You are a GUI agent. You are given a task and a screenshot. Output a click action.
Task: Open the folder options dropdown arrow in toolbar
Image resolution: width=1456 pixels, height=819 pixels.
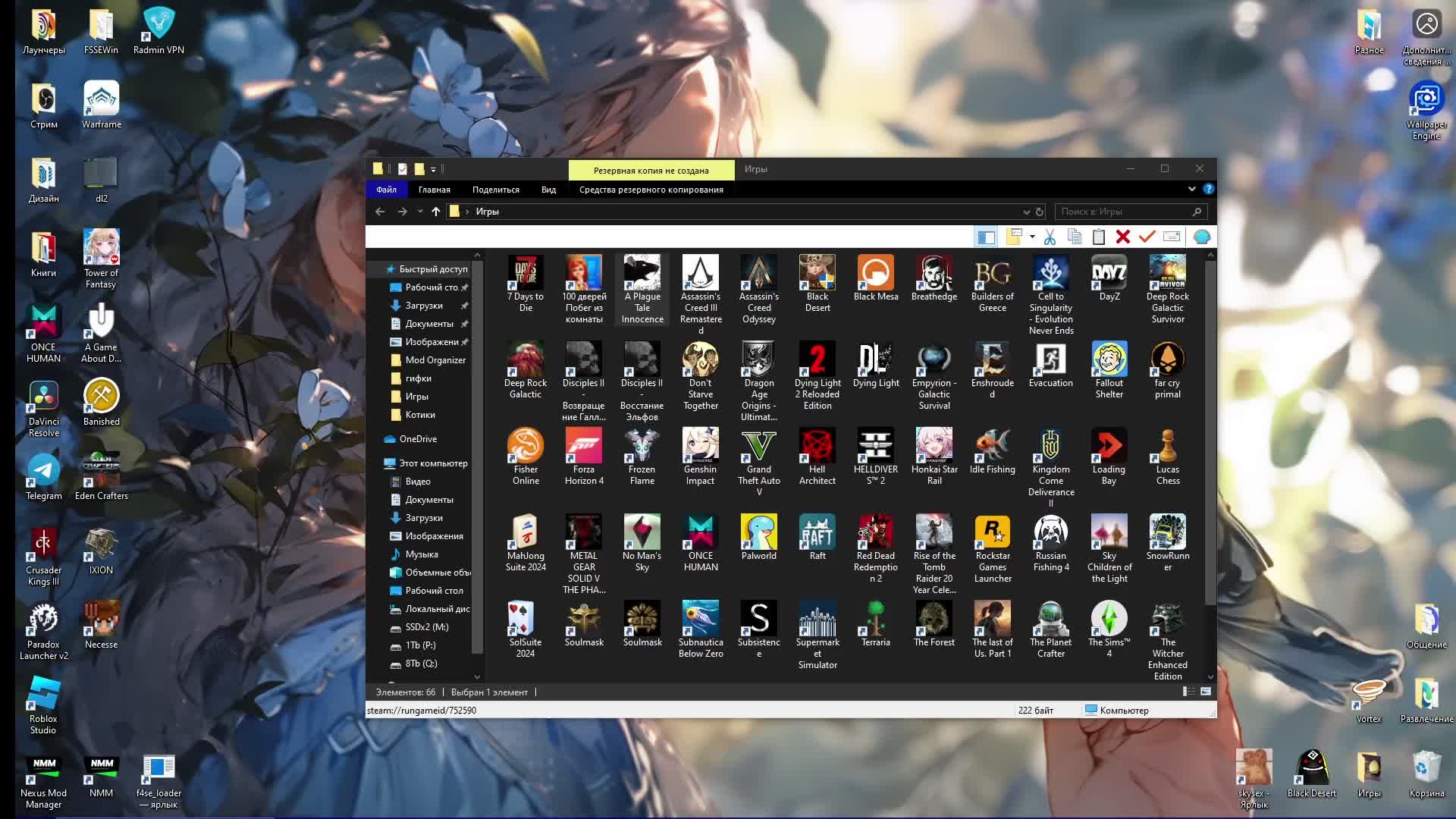(x=1032, y=237)
